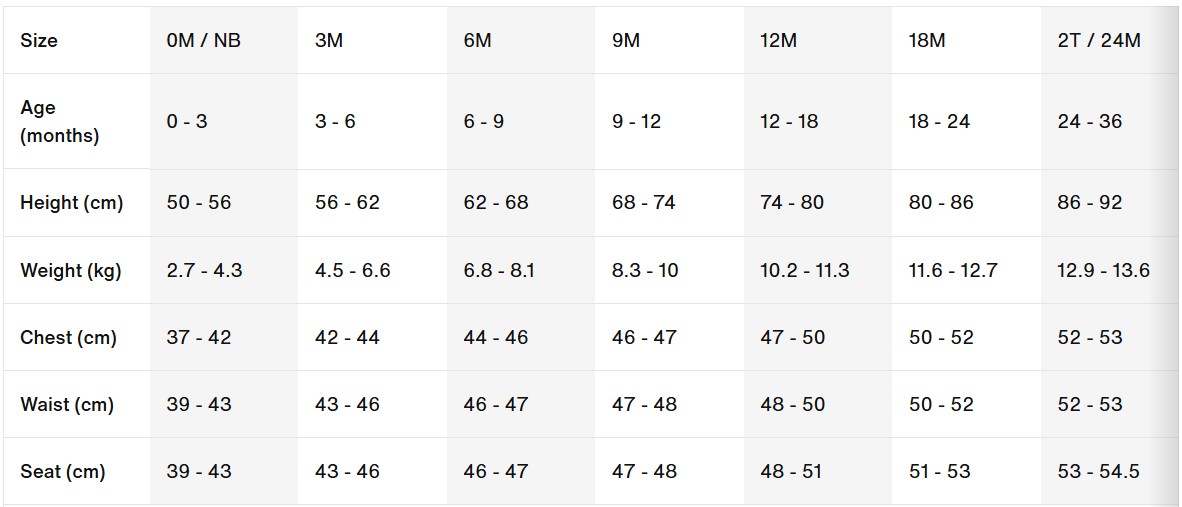This screenshot has height=507, width=1182.
Task: Select the Height (cm) row label
Action: (x=72, y=203)
